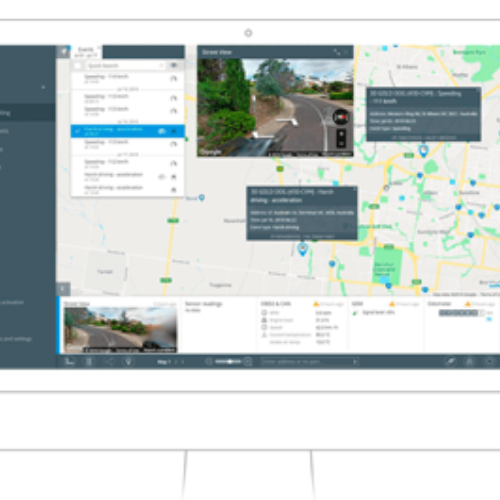
Task: Close the Harsh driving event map popup
Action: coord(355,189)
